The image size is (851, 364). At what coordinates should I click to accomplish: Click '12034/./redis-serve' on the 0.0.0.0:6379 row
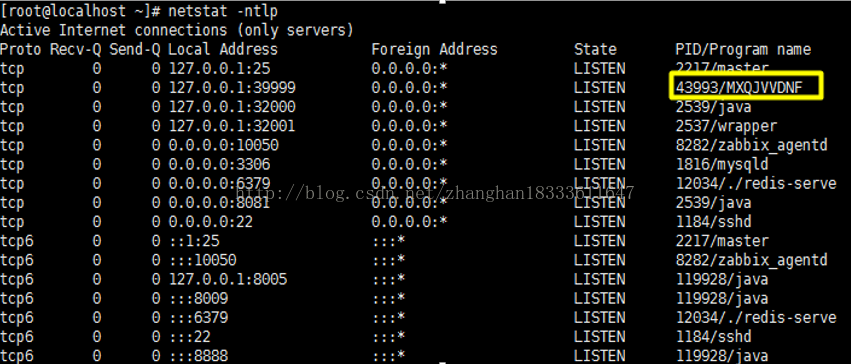pyautogui.click(x=756, y=183)
